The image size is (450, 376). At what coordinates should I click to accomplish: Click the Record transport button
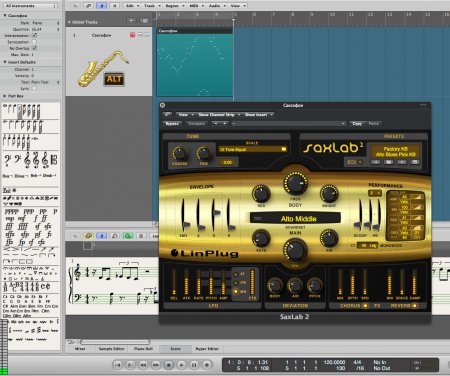point(207,365)
